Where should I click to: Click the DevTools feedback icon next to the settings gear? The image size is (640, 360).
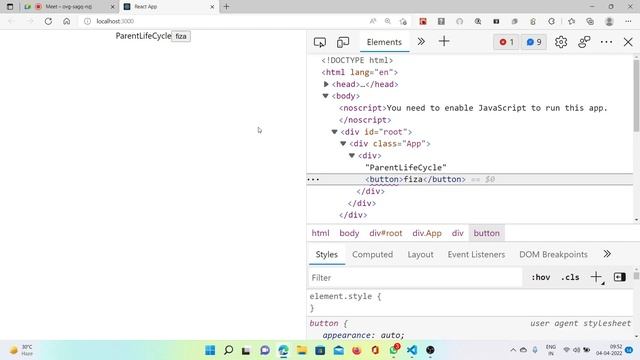(x=584, y=42)
